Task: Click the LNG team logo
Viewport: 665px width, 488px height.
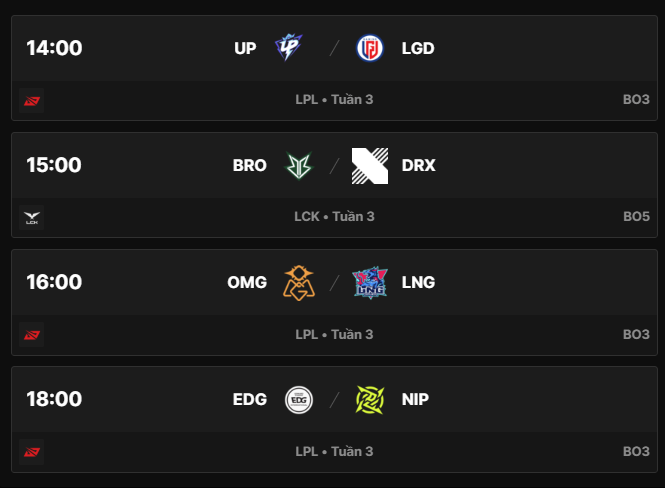Action: point(370,282)
